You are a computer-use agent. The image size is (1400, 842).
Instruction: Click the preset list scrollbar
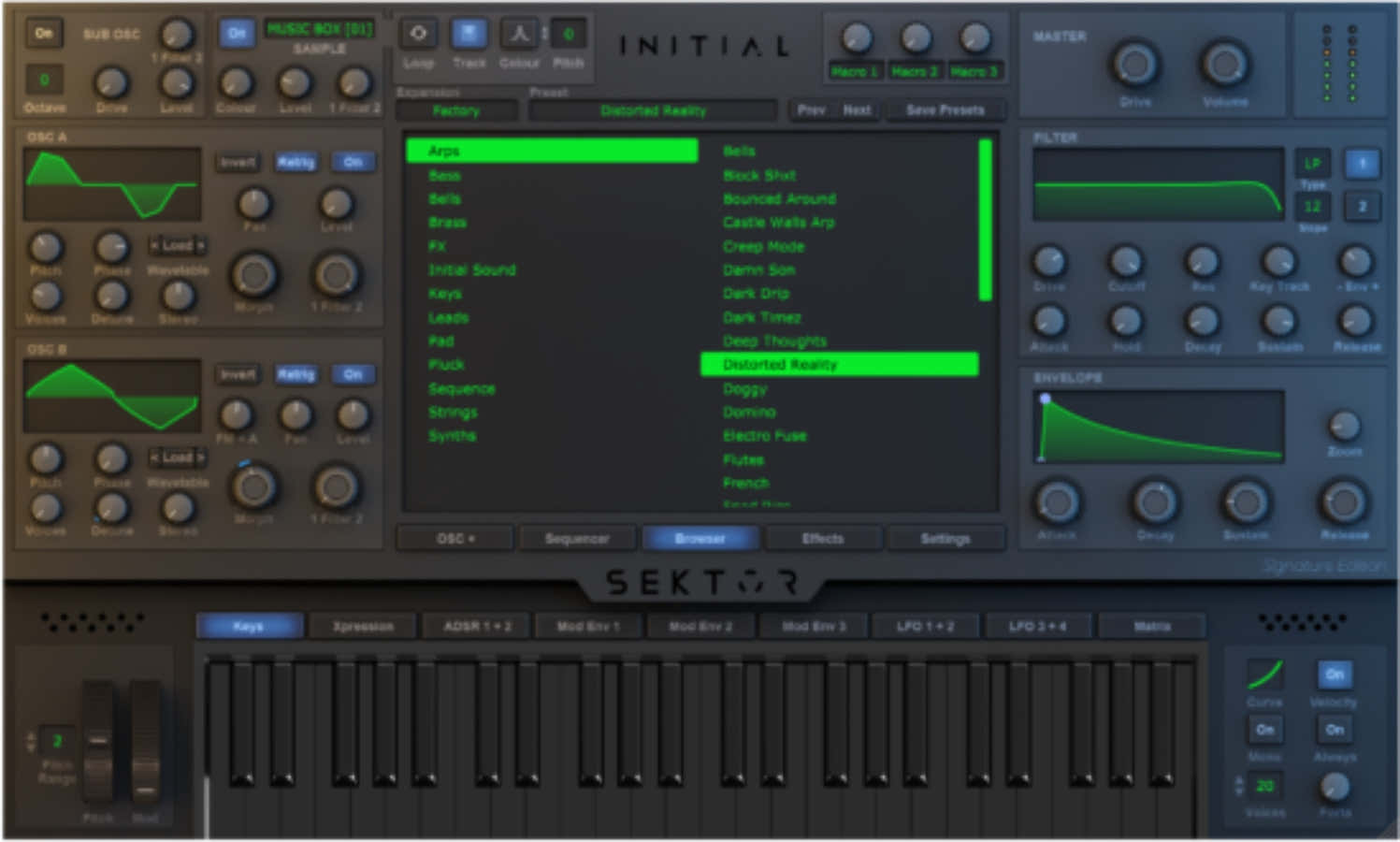985,220
